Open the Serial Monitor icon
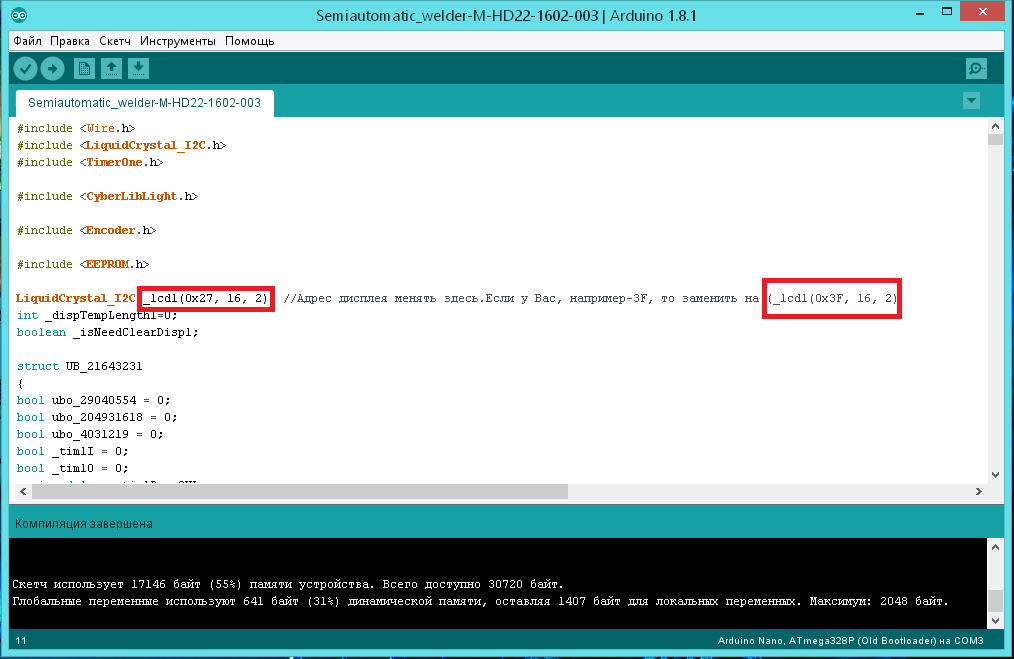 [976, 68]
